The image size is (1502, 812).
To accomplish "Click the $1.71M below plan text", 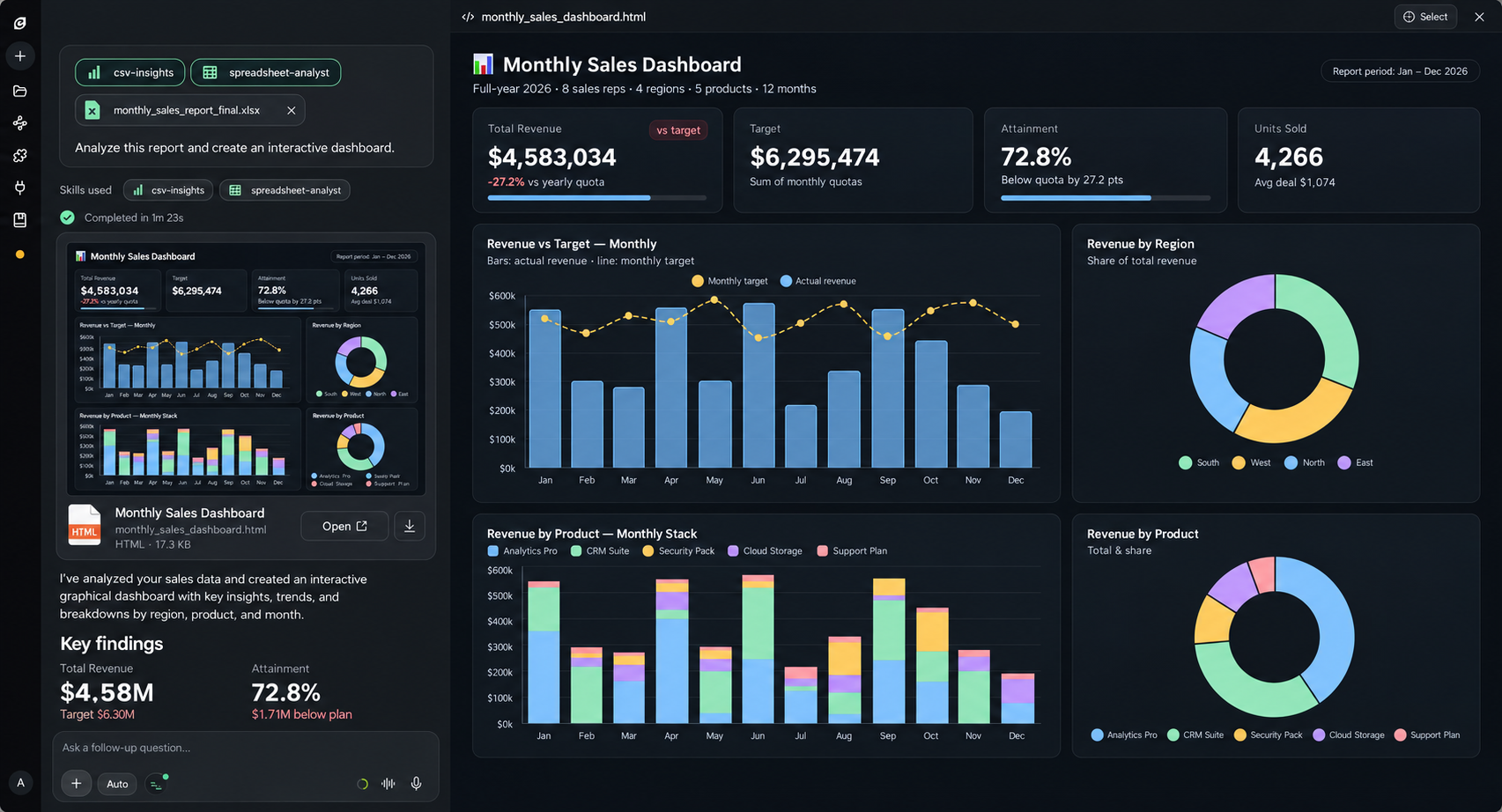I will pos(301,714).
